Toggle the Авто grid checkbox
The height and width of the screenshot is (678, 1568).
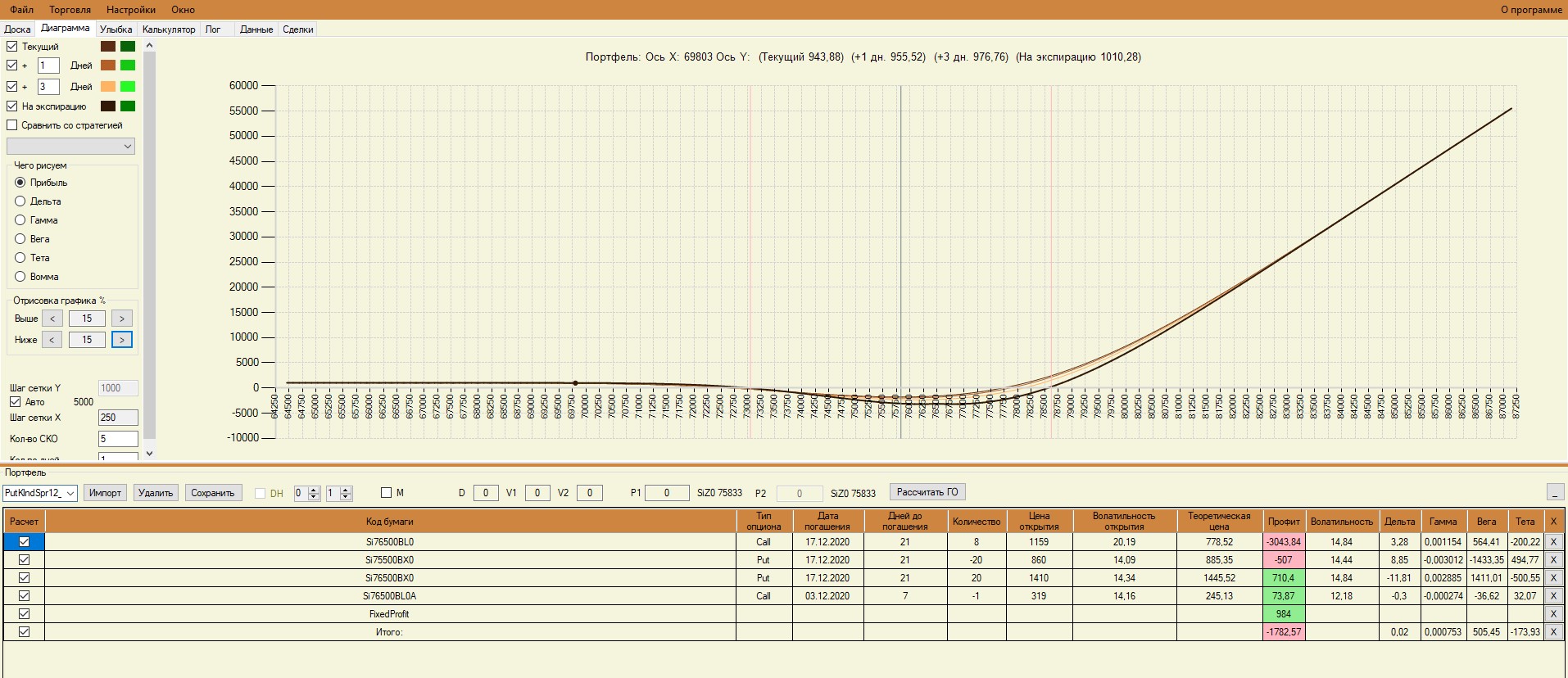click(x=15, y=402)
